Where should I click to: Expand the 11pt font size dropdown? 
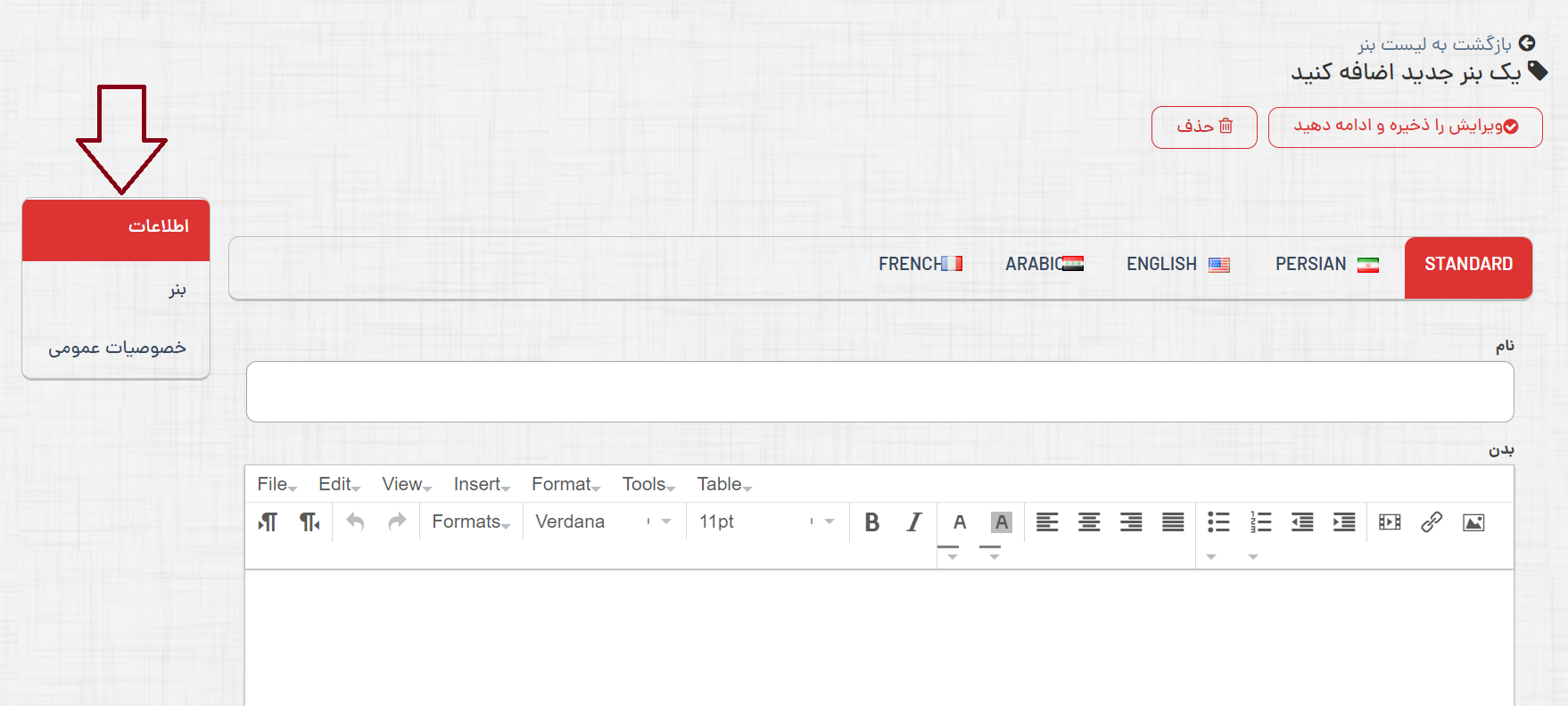click(x=766, y=521)
